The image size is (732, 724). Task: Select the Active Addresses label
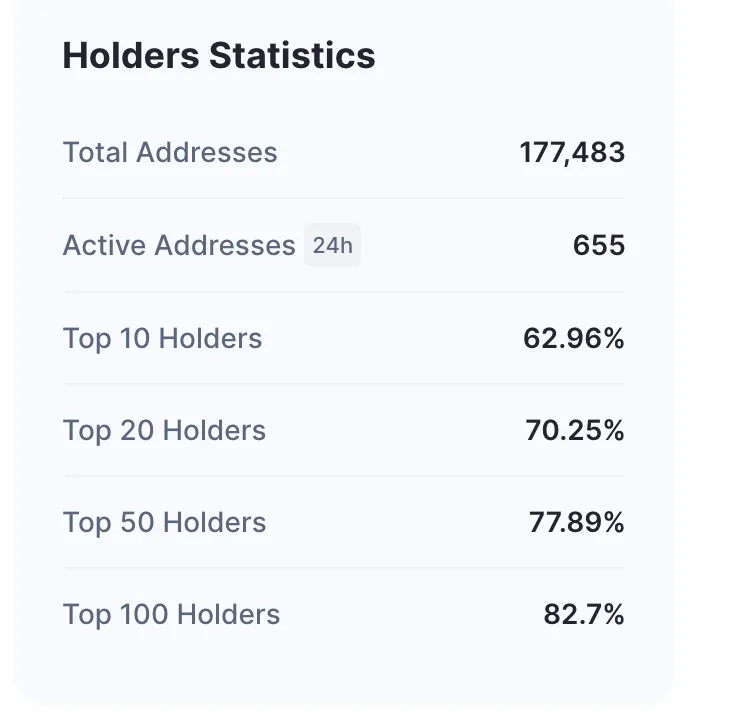tap(179, 245)
